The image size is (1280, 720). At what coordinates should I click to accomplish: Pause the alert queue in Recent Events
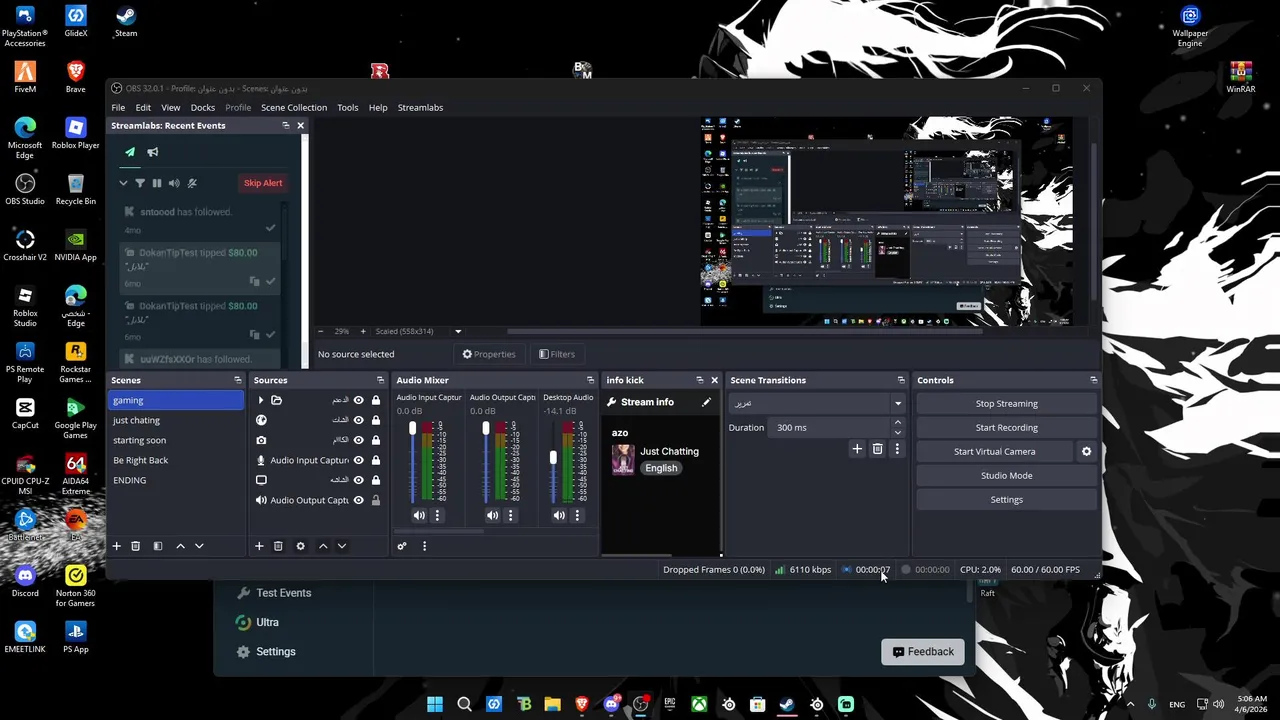[157, 183]
